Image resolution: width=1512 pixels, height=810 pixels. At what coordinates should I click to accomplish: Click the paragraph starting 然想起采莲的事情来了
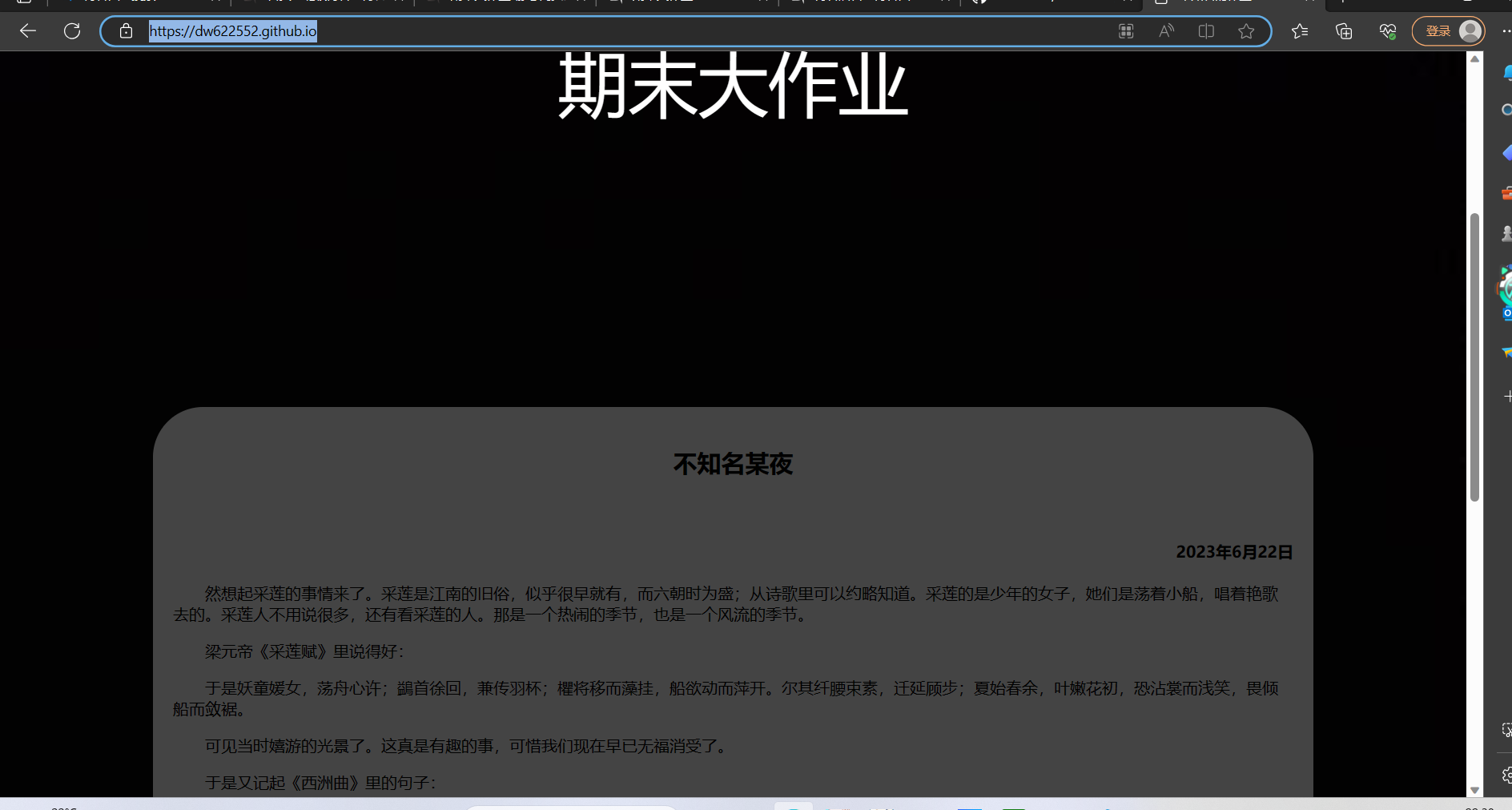pos(726,604)
